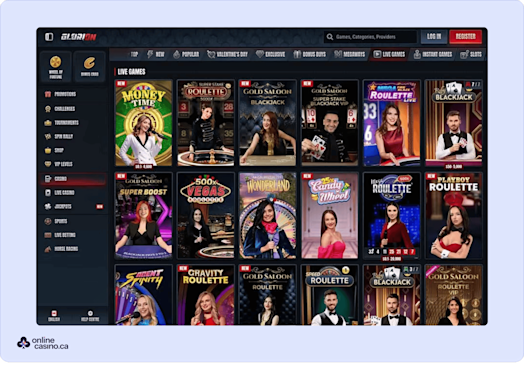
Task: Open the Mega Roulette Live game
Action: [x=391, y=123]
